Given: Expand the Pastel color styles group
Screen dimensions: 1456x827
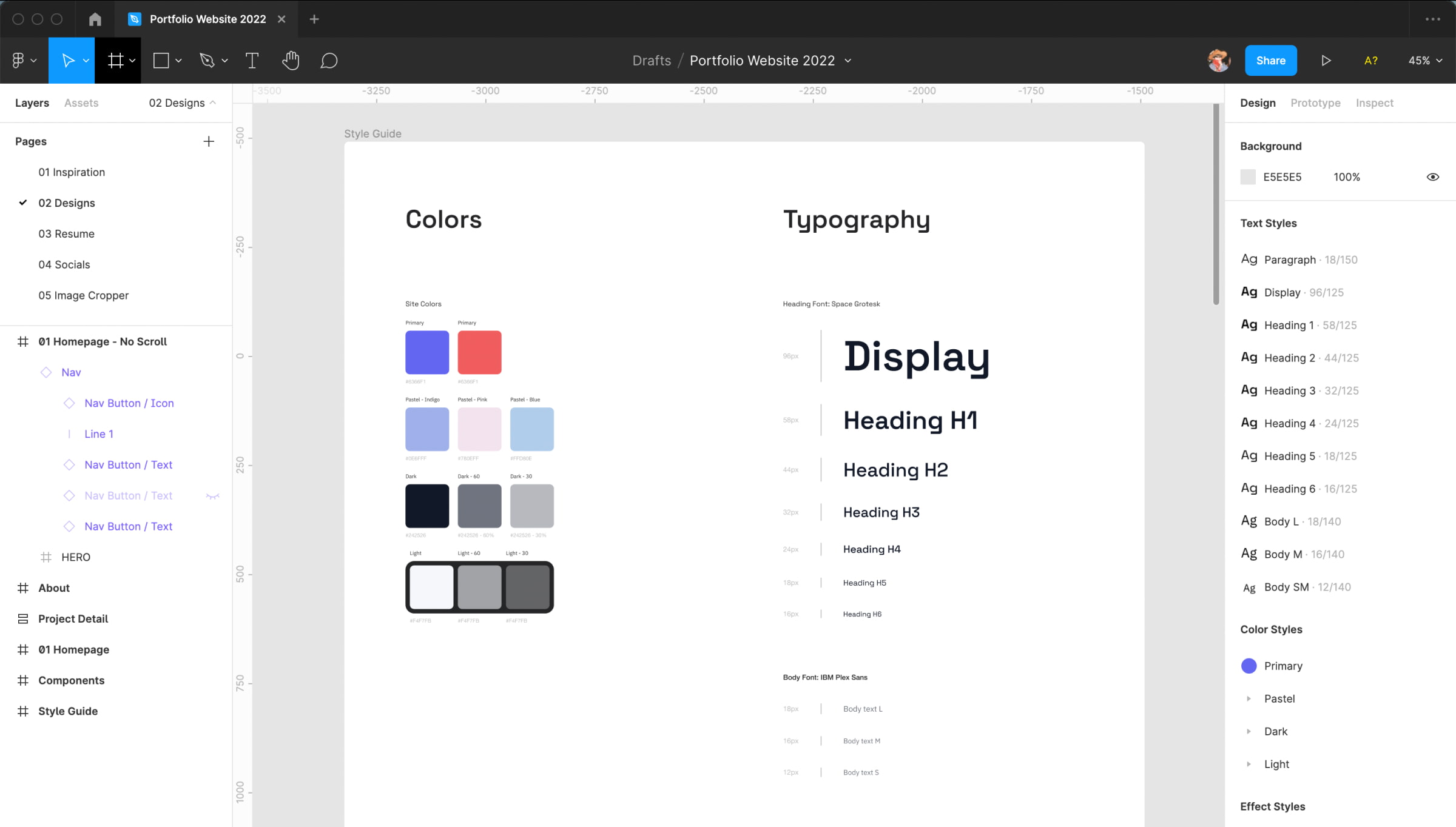Looking at the screenshot, I should click(x=1249, y=698).
